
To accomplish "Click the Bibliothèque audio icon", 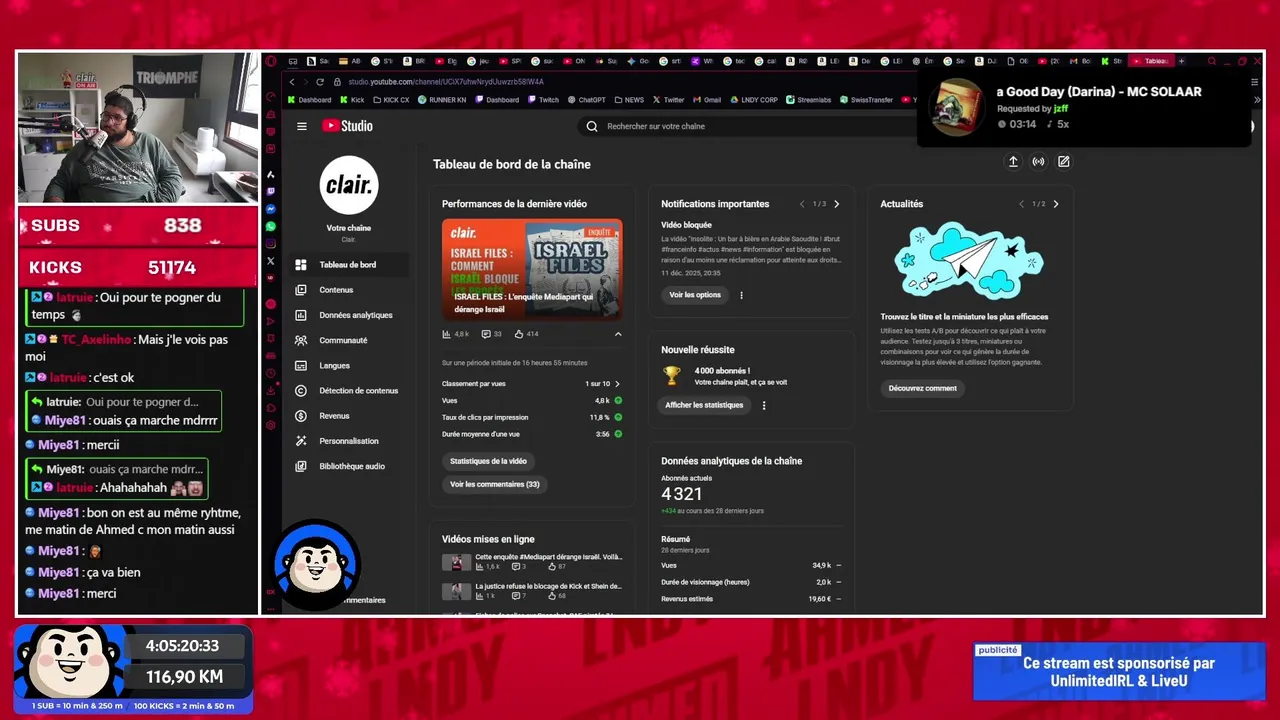I will point(301,466).
